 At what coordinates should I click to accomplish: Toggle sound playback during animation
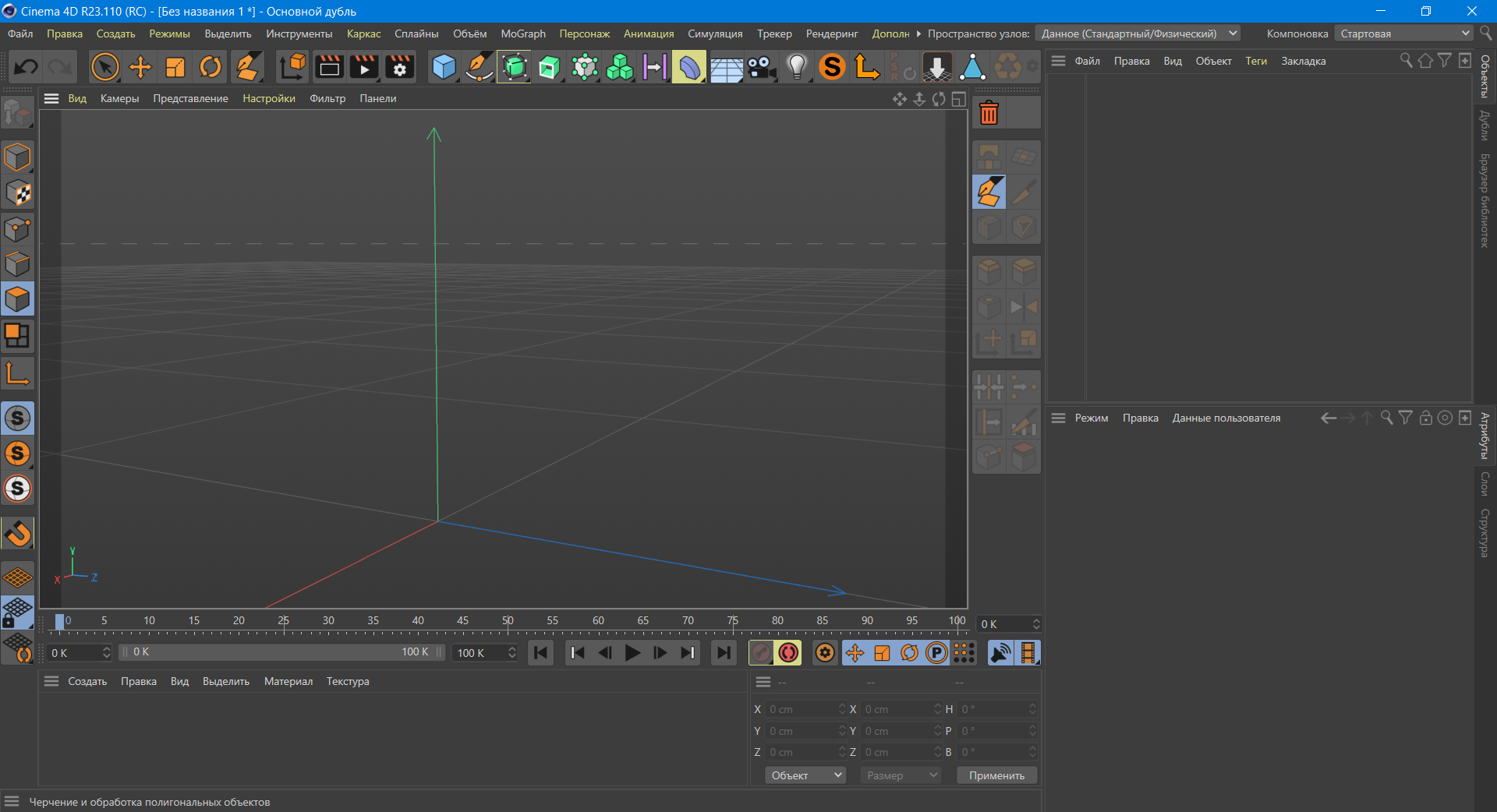pos(1000,653)
